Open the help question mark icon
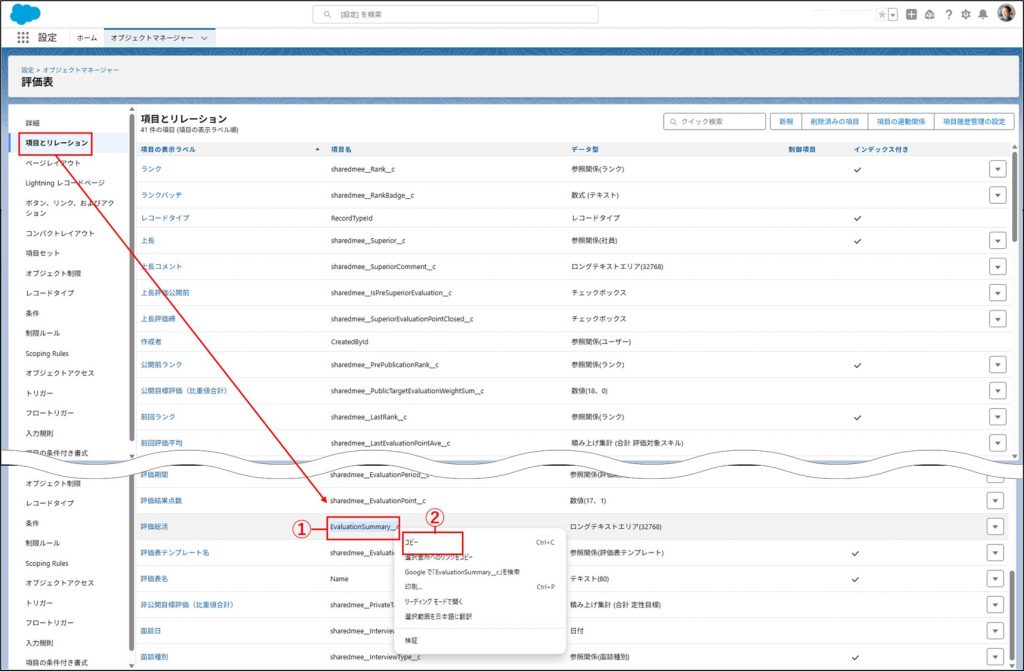1024x671 pixels. point(948,14)
